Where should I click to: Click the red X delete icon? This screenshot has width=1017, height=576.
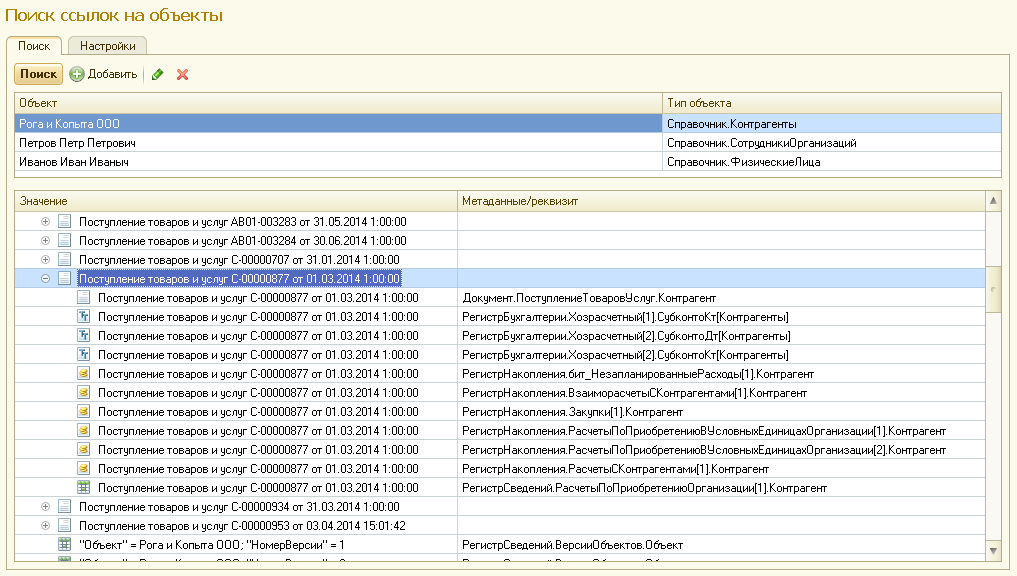click(183, 74)
